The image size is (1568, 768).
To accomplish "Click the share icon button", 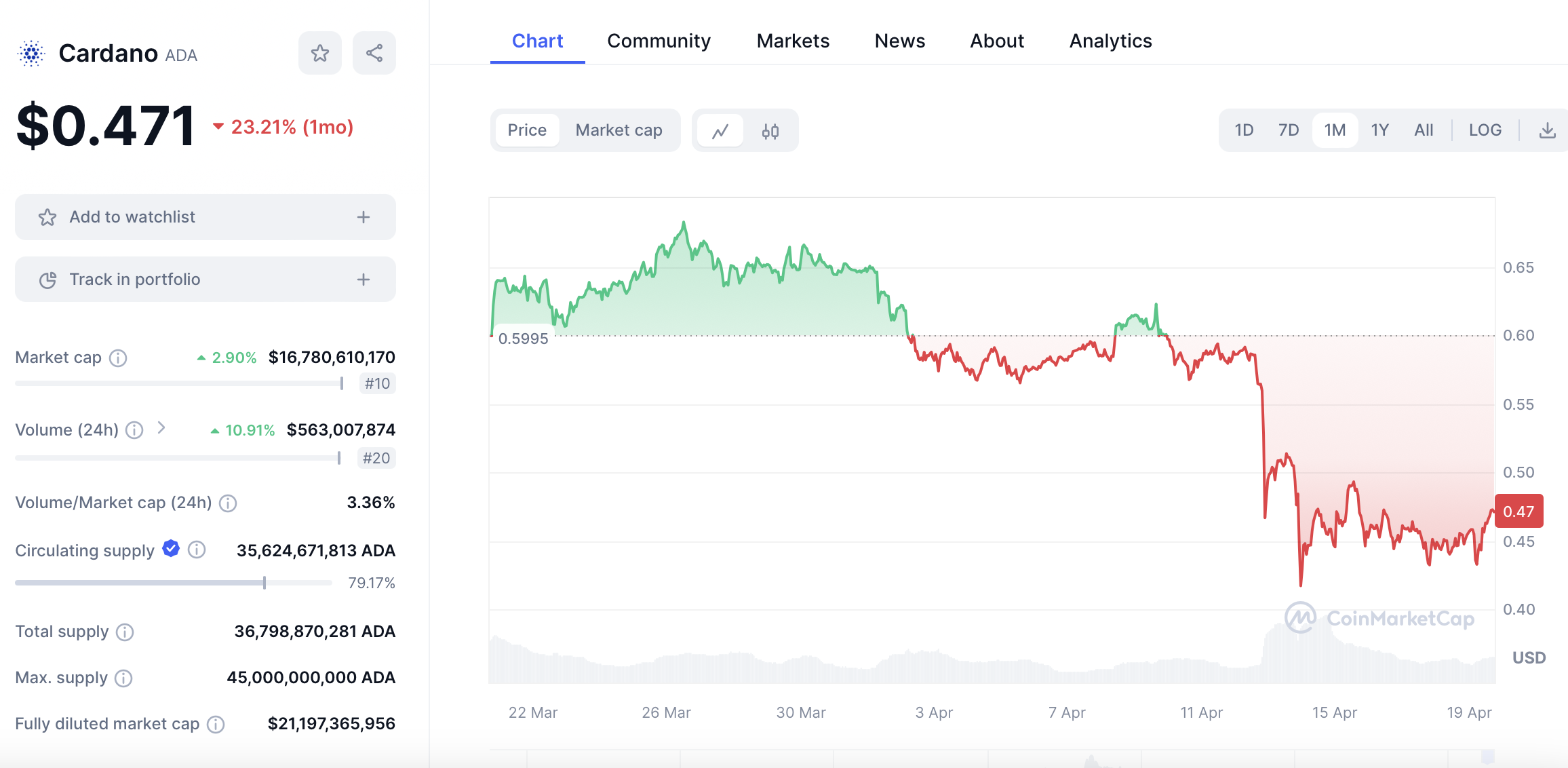I will pyautogui.click(x=374, y=53).
